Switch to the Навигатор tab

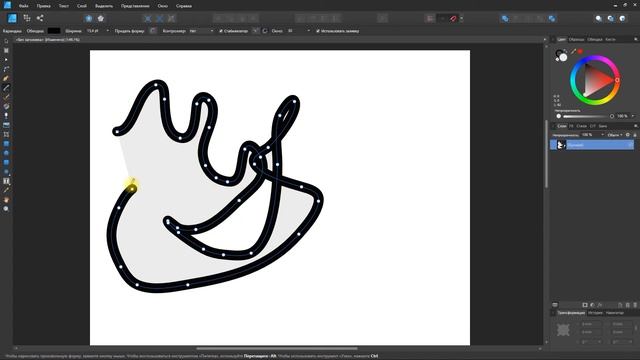pos(614,313)
